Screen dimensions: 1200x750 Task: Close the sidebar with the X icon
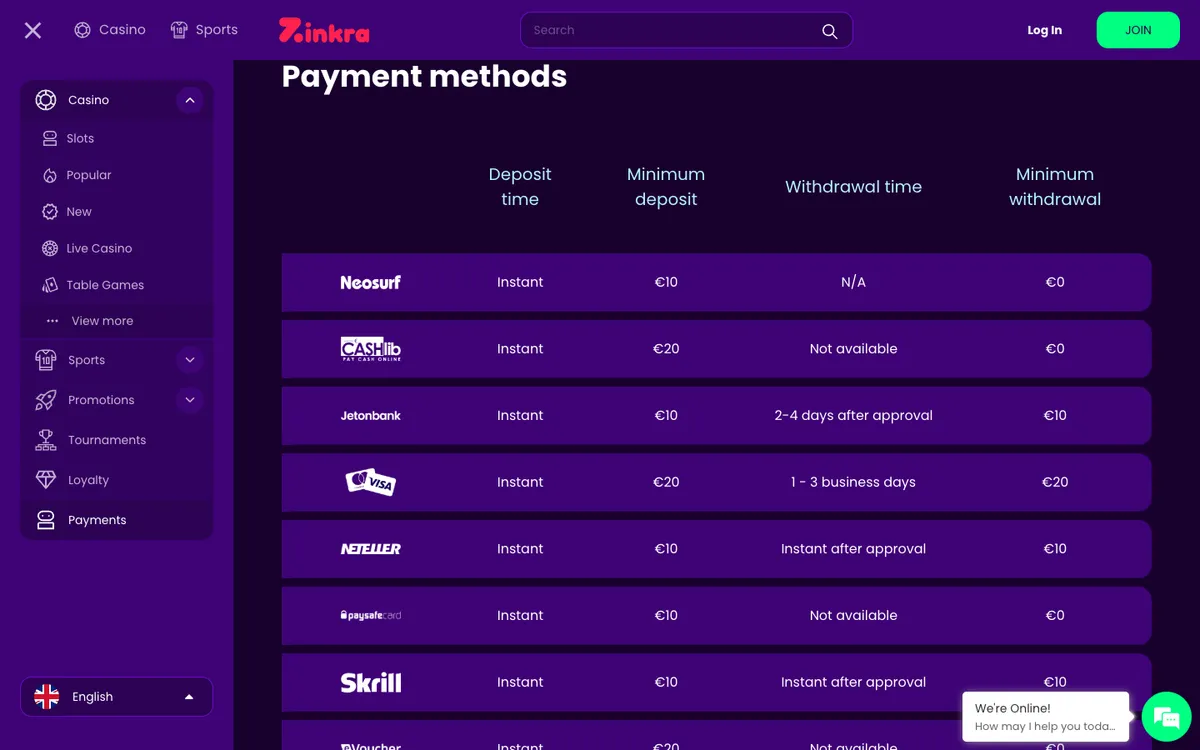tap(33, 30)
